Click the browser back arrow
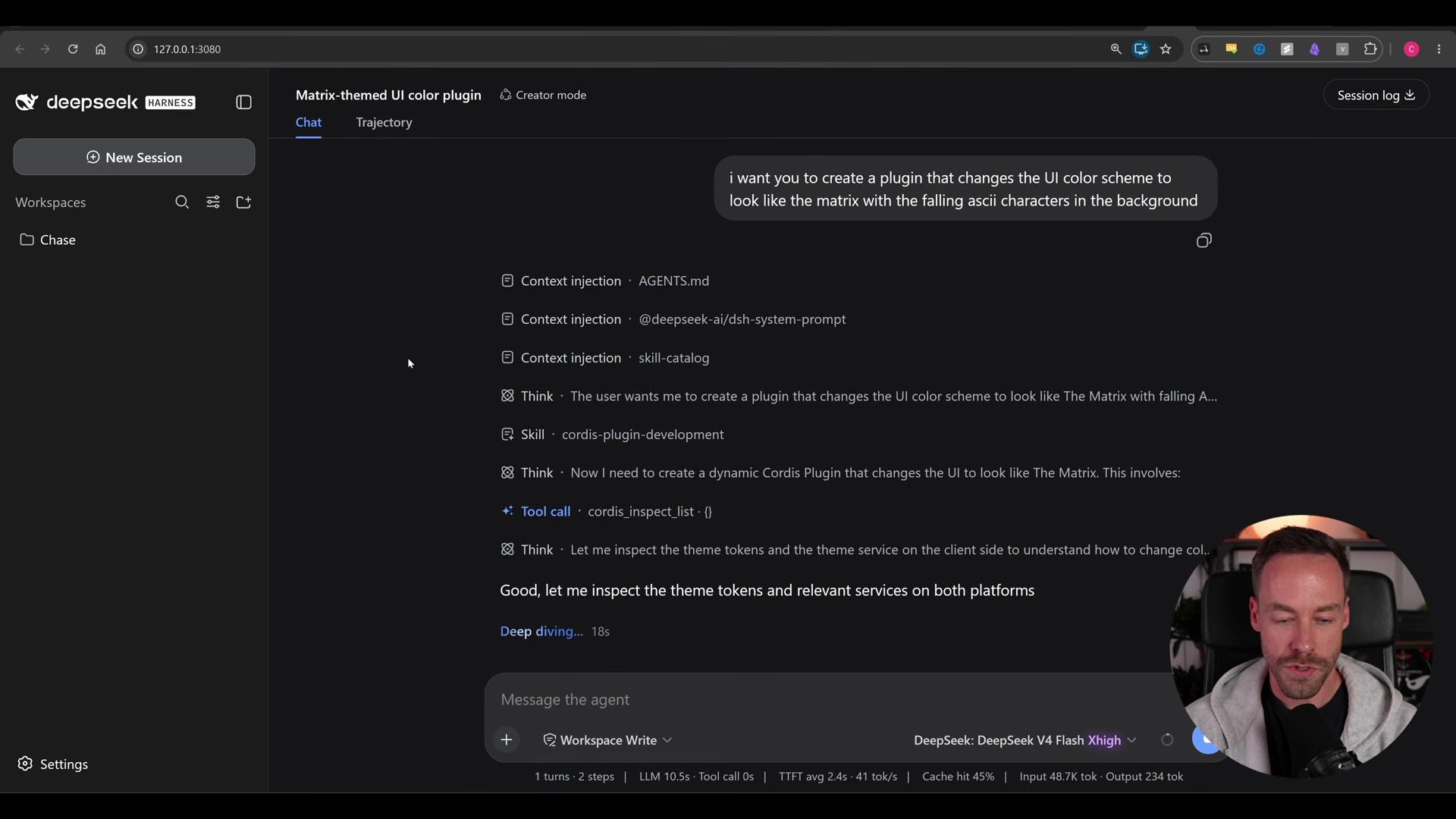 pyautogui.click(x=20, y=49)
